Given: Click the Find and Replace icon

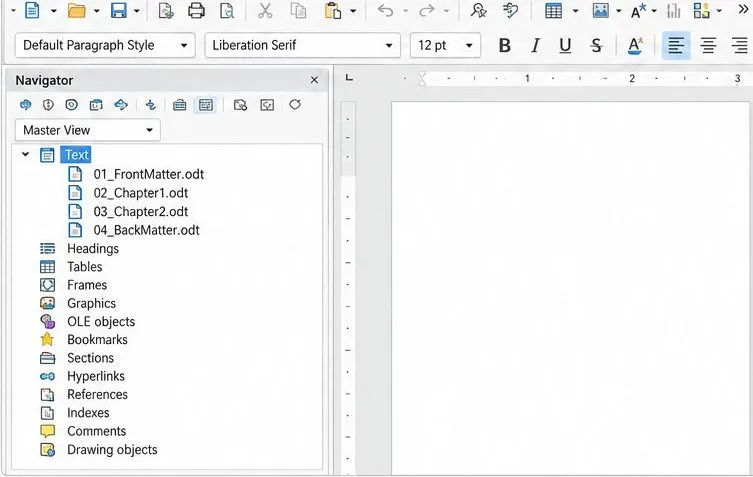Looking at the screenshot, I should [478, 10].
